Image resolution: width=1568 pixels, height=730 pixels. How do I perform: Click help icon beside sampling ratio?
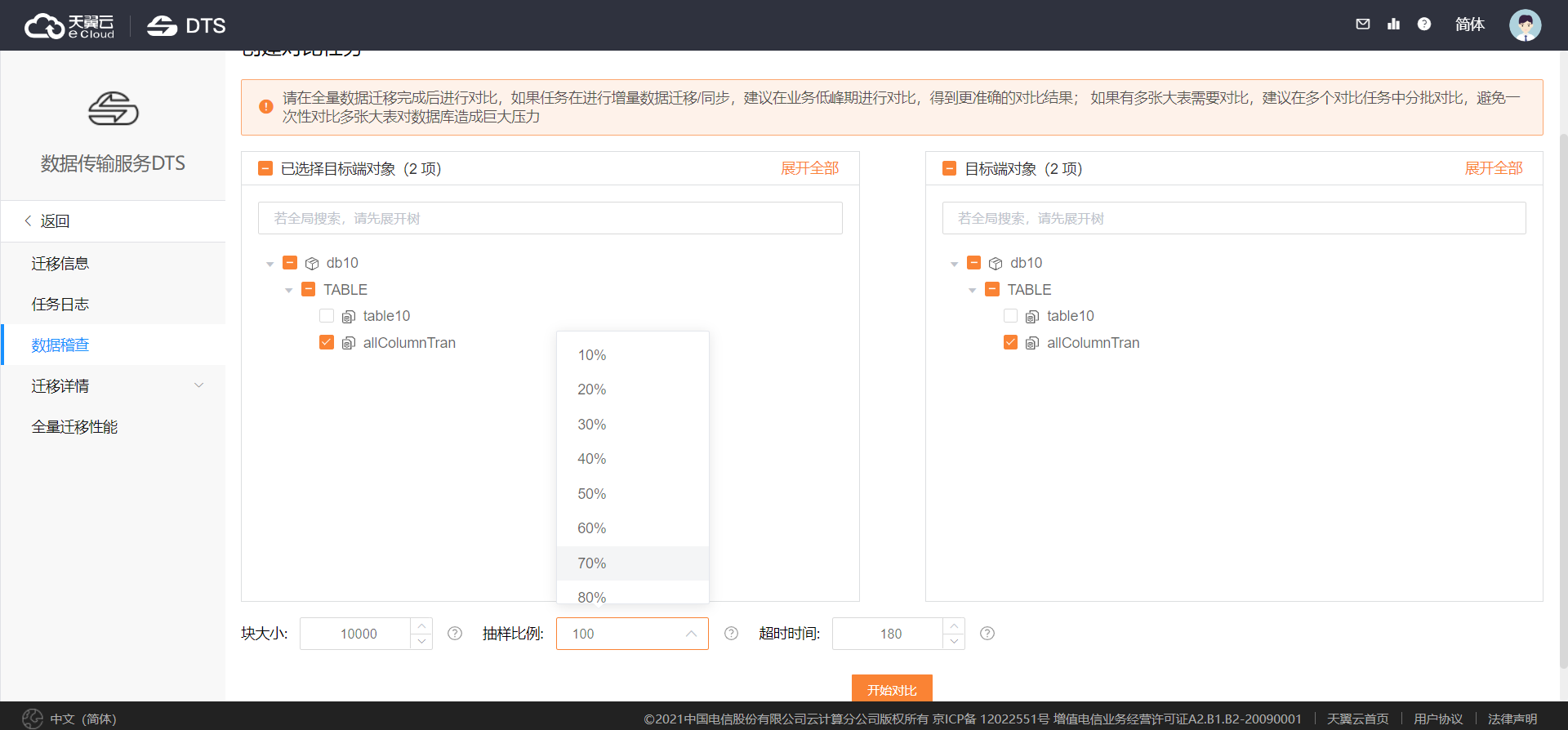click(x=731, y=634)
